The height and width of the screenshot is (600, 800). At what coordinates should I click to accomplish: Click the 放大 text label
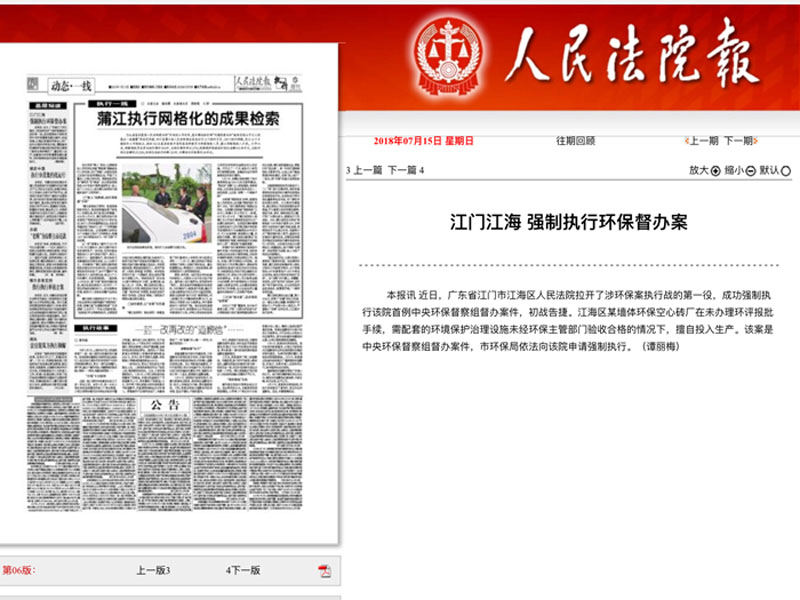(x=699, y=170)
